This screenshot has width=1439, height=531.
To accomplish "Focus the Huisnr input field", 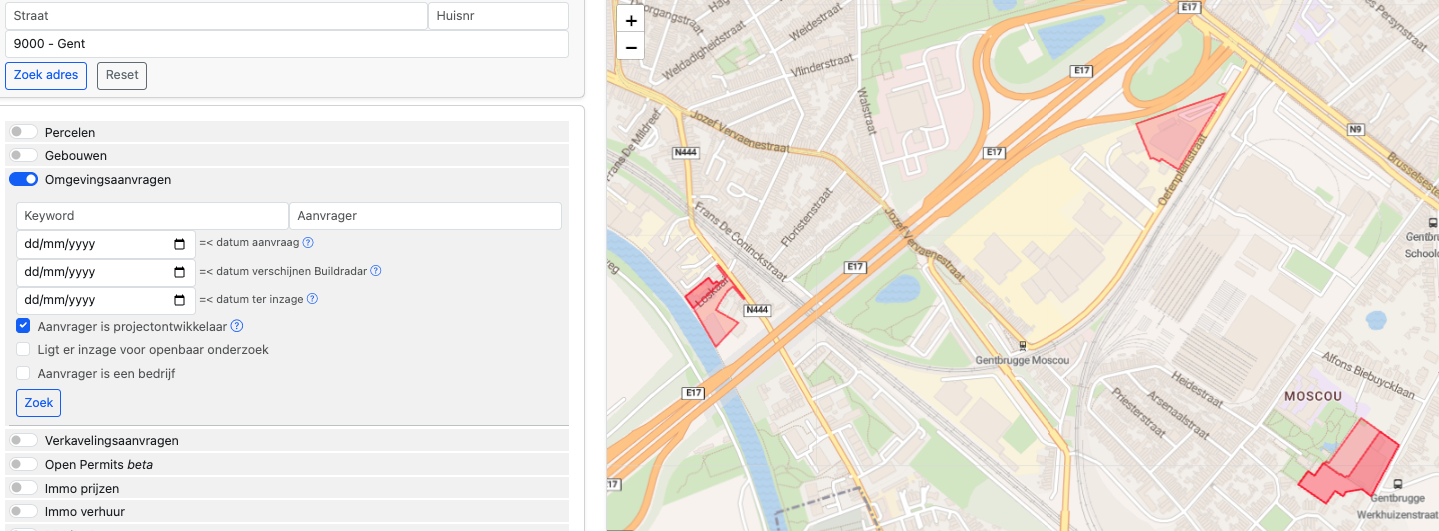I will [x=498, y=16].
